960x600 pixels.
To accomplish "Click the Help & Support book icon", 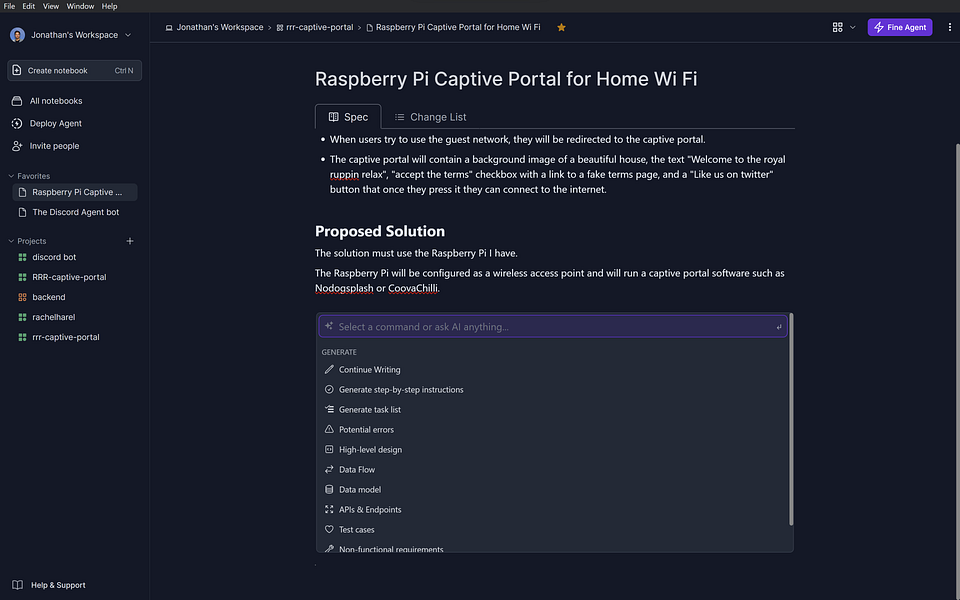I will pos(18,585).
